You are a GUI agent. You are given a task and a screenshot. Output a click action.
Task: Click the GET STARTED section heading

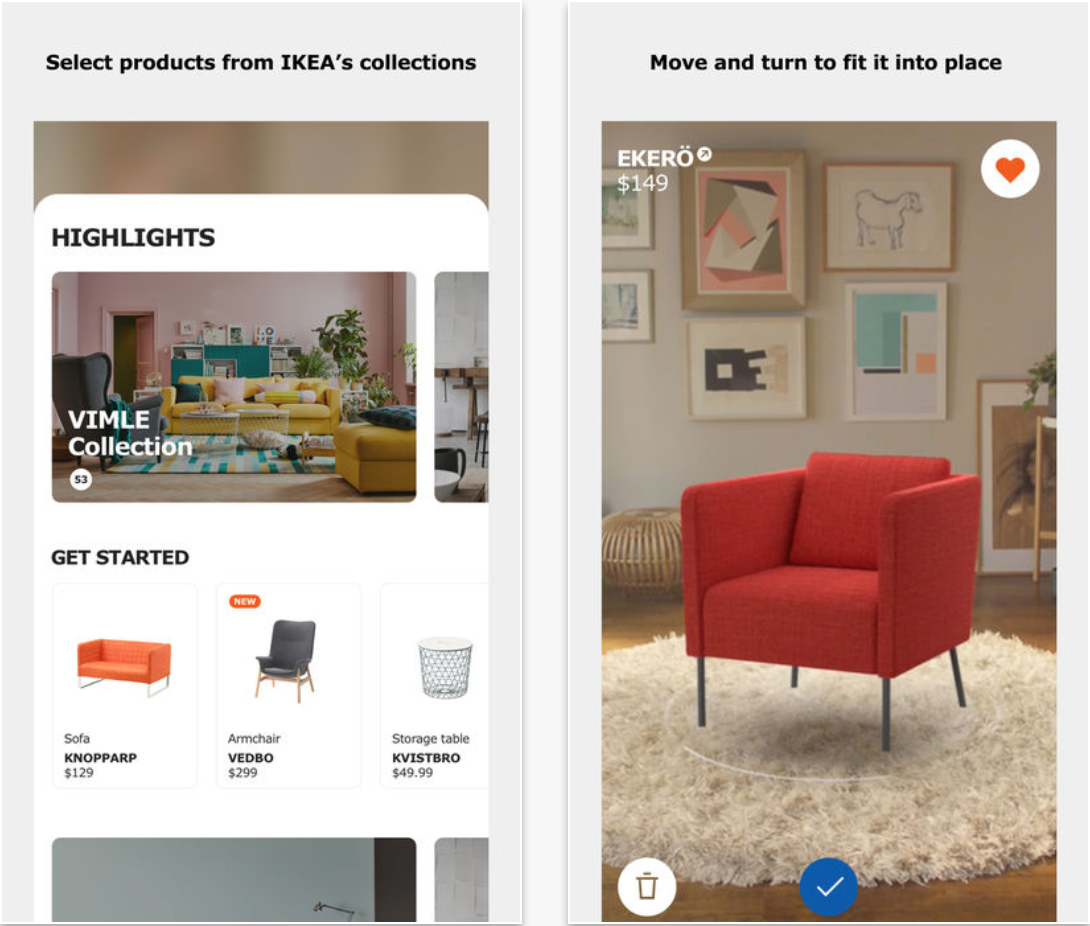(120, 558)
